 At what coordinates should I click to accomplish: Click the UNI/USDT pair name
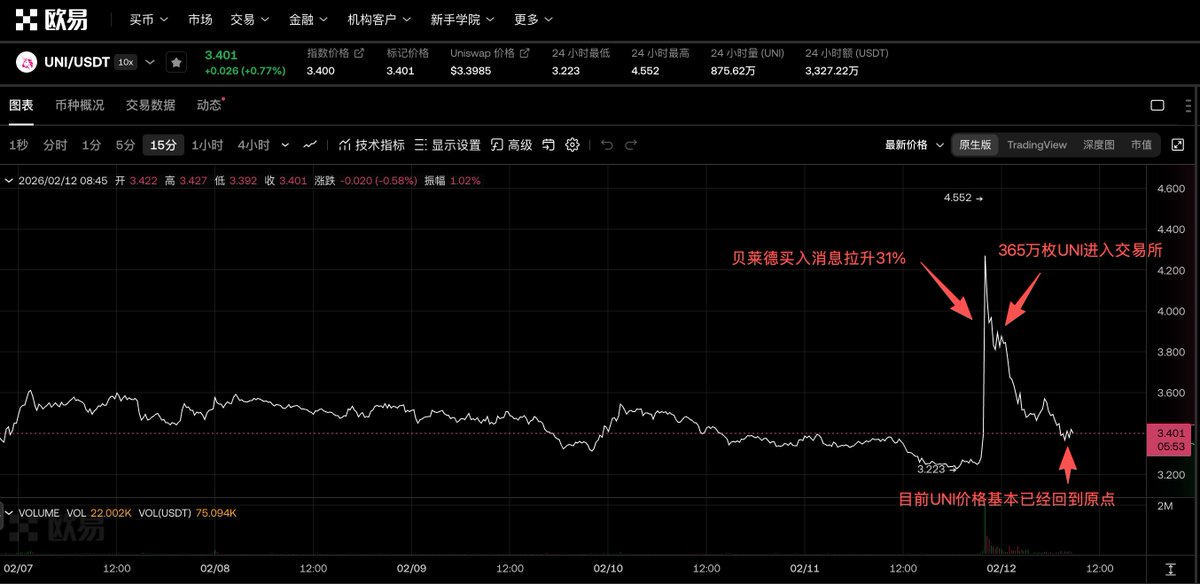pos(77,62)
